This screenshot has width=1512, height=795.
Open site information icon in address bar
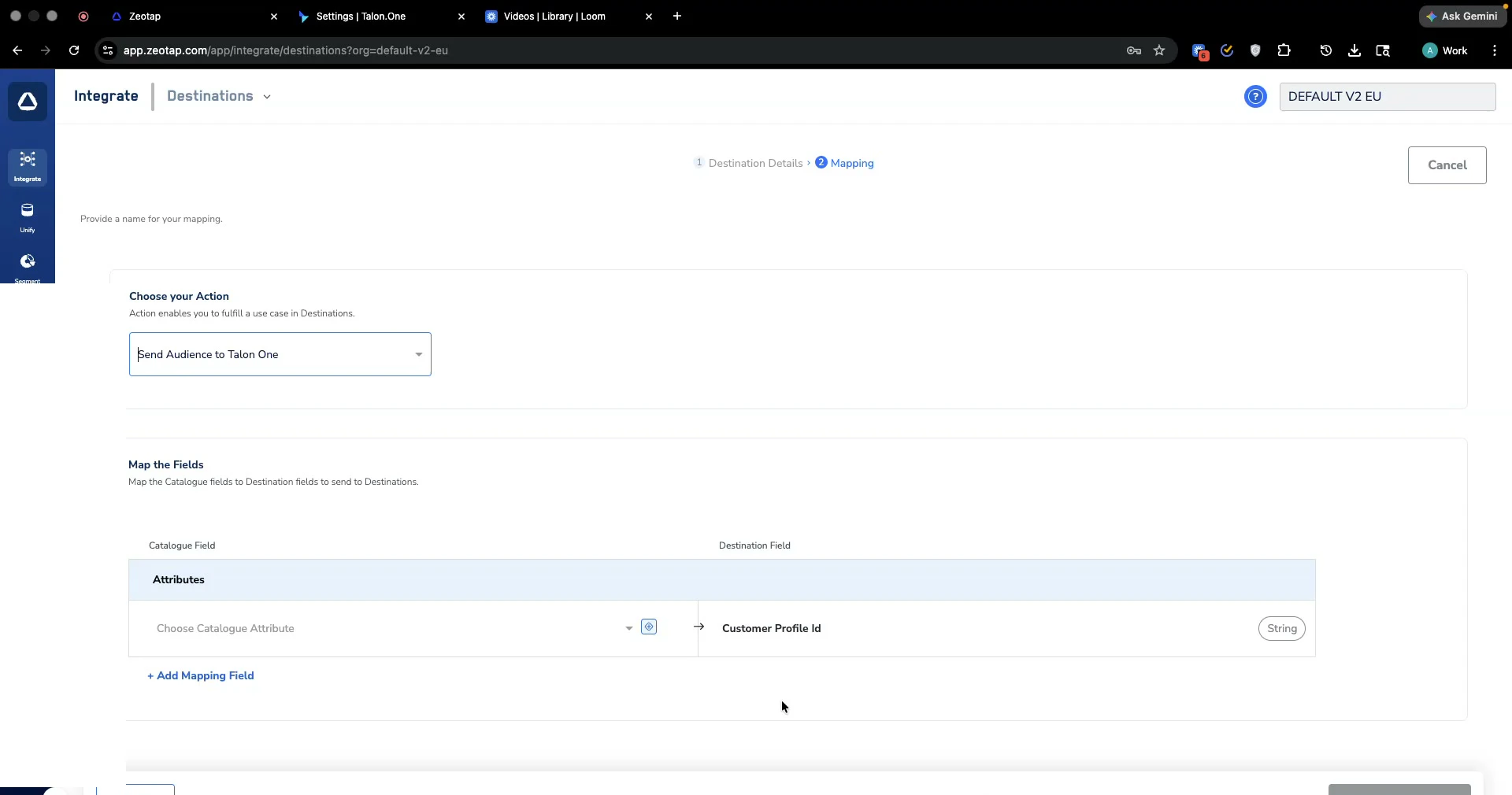[108, 50]
